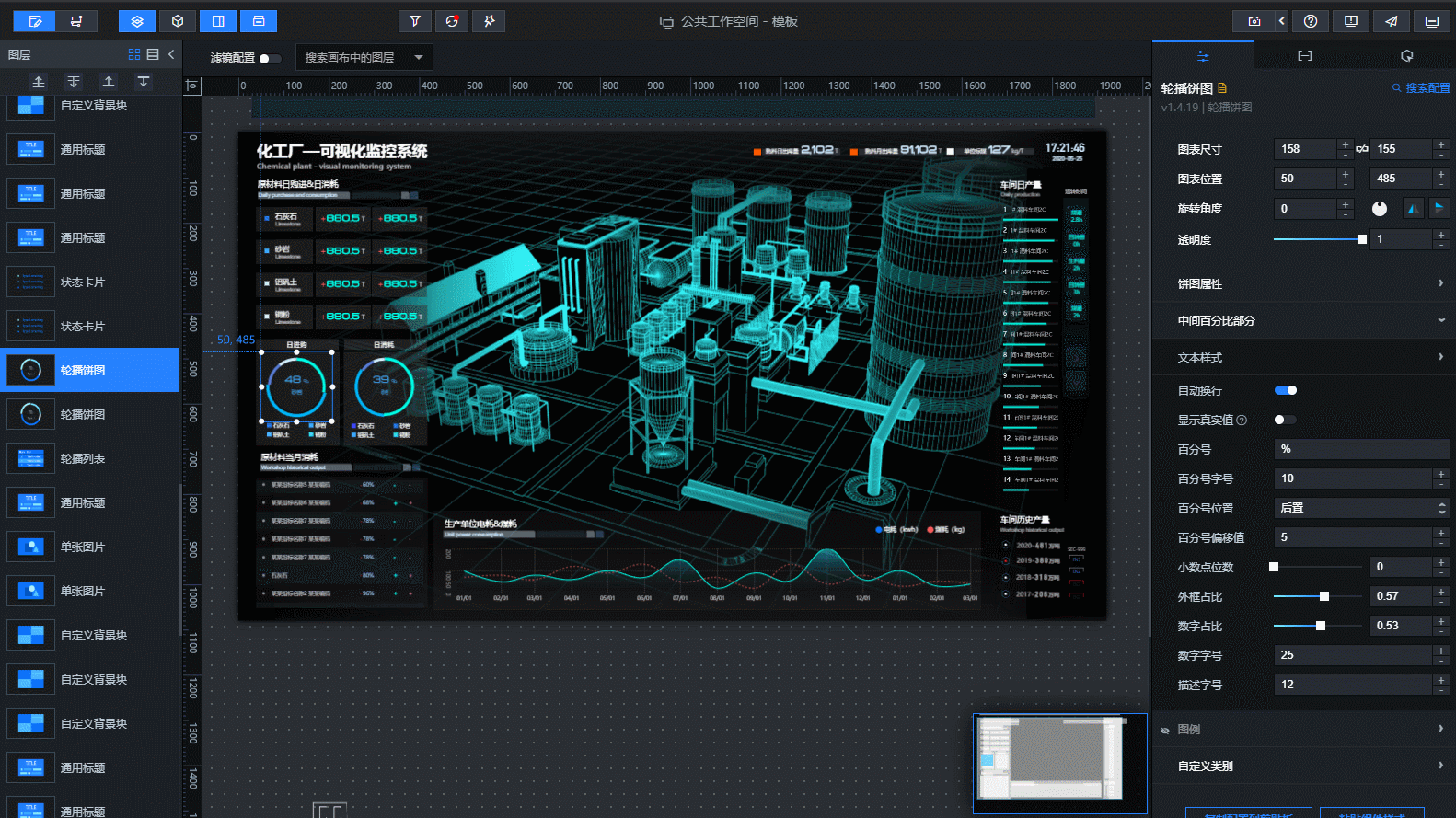Open the data bracket tab
1456x818 pixels.
coord(1305,56)
